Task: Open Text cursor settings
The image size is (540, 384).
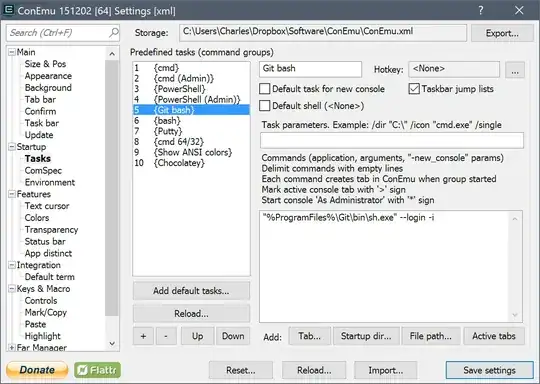Action: pos(47,206)
